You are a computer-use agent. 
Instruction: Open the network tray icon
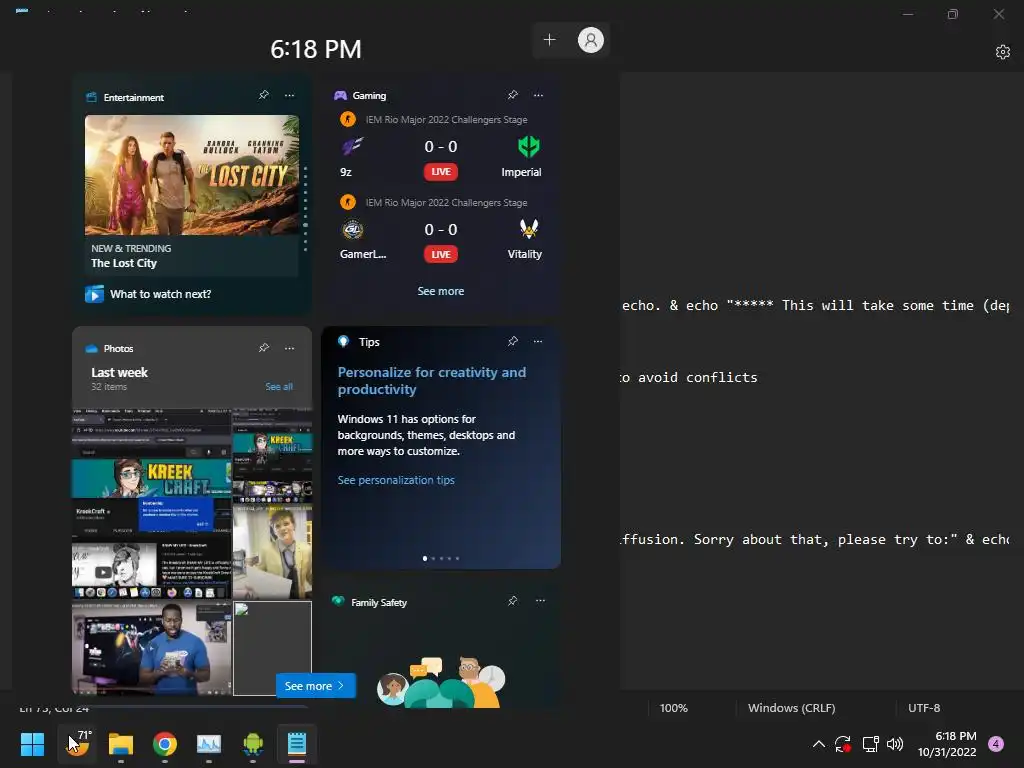[x=870, y=744]
